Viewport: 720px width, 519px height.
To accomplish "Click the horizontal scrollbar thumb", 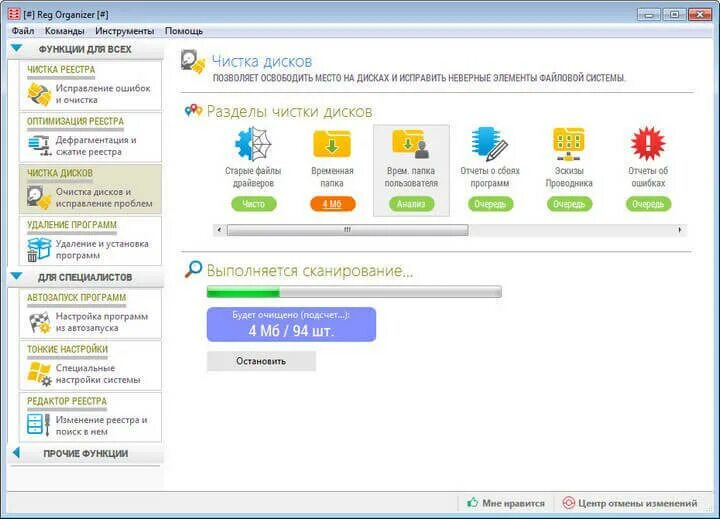I will [x=348, y=230].
